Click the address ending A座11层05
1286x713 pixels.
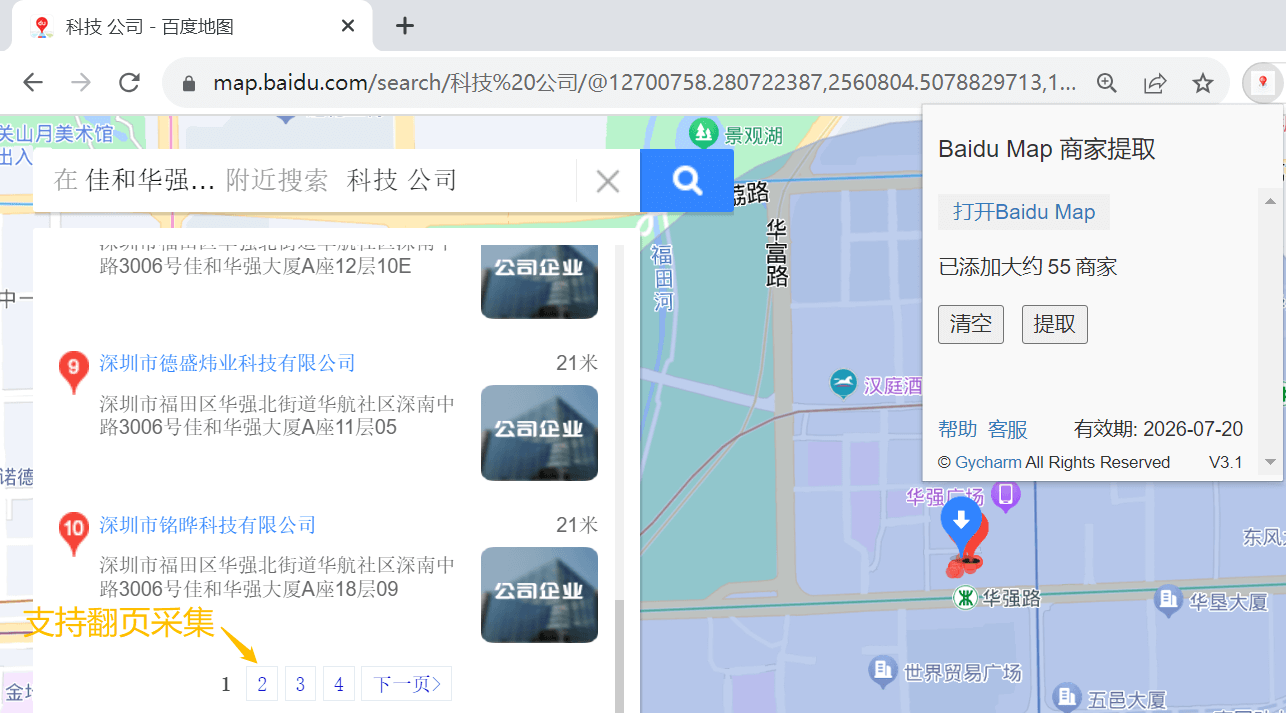point(277,416)
